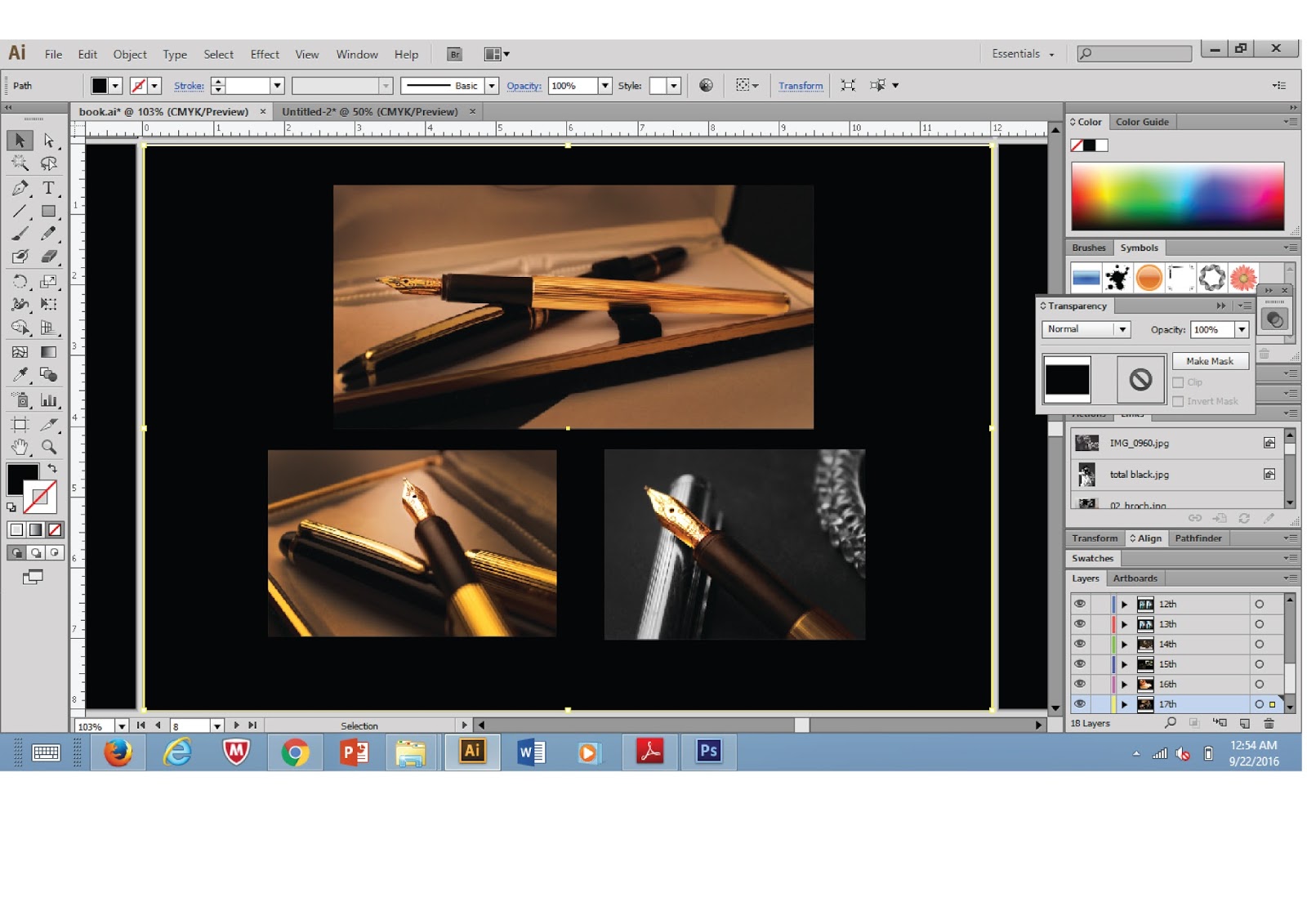Click the Stroke link in control bar

(x=189, y=86)
